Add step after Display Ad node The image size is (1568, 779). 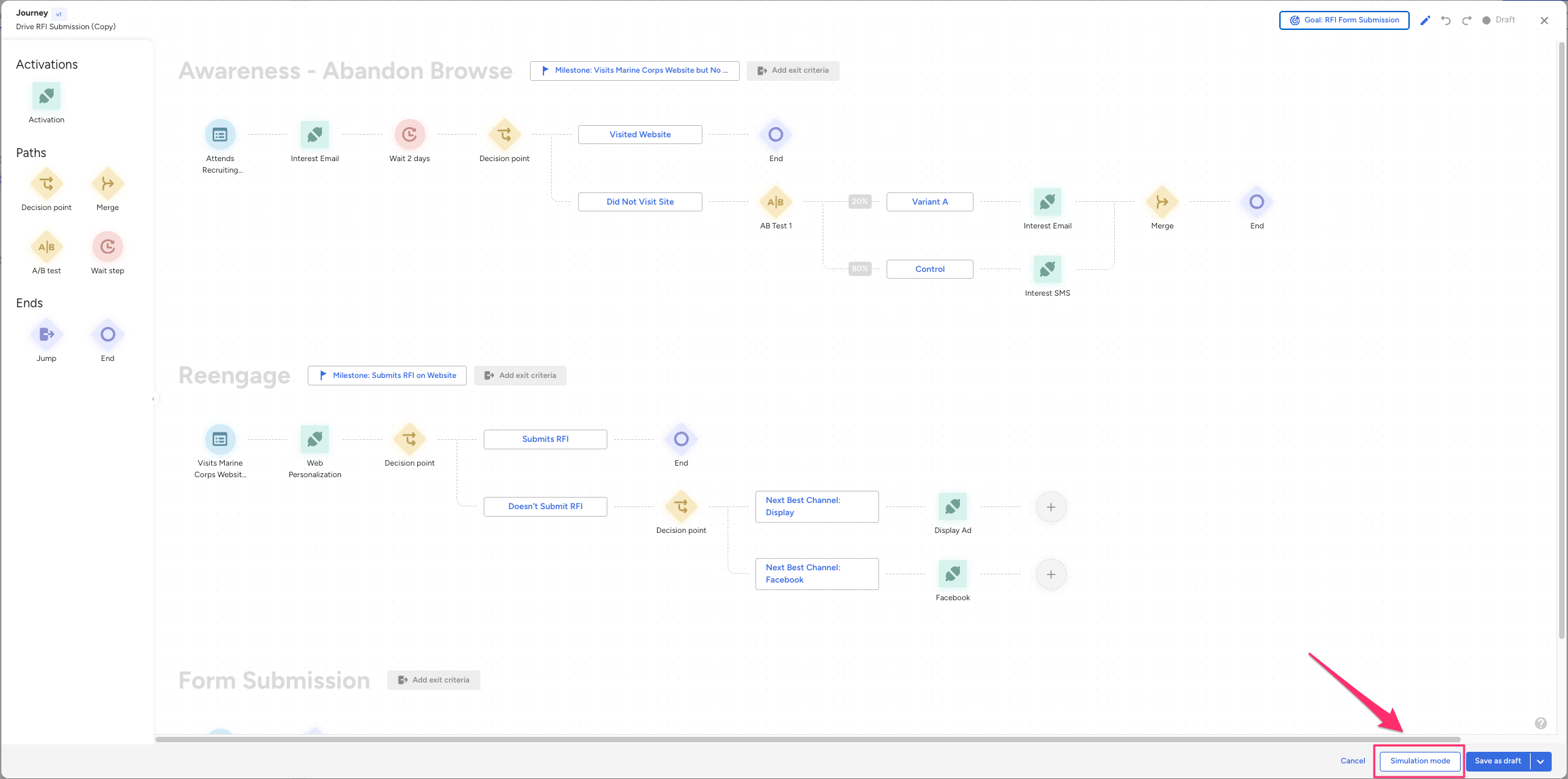tap(1050, 507)
